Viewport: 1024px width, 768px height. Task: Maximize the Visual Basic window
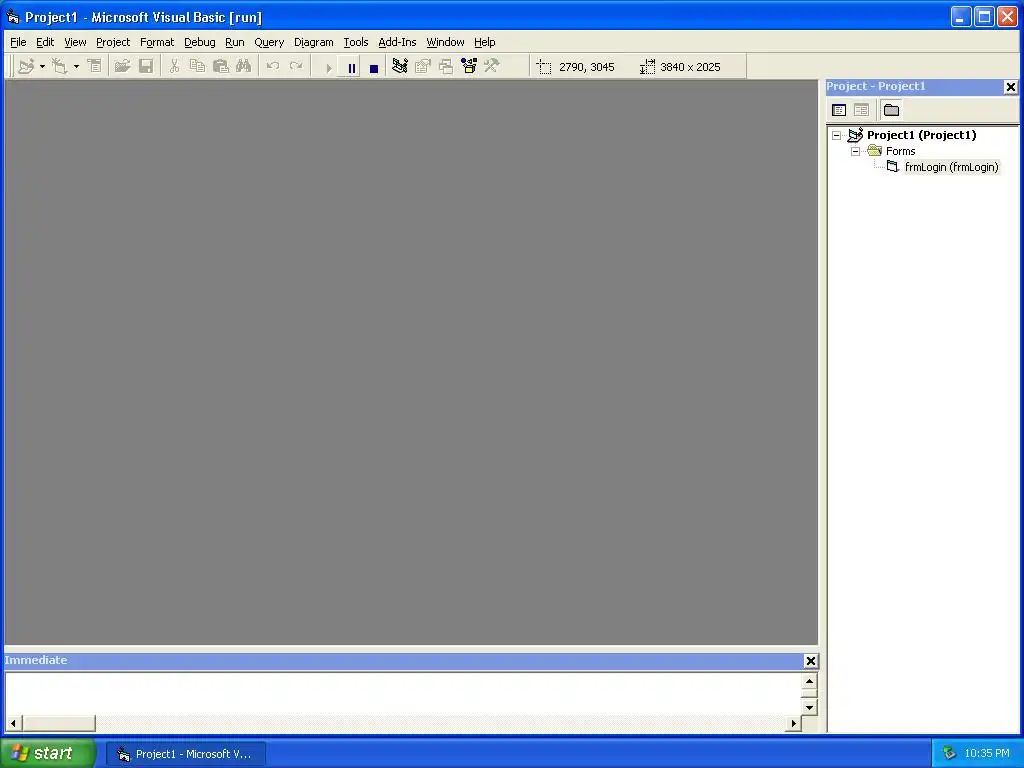pyautogui.click(x=984, y=17)
